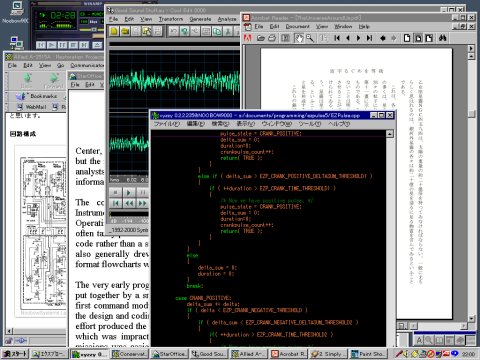Click the Fit in Window page icon in Acrobat
The image size is (480, 360).
(x=418, y=38)
